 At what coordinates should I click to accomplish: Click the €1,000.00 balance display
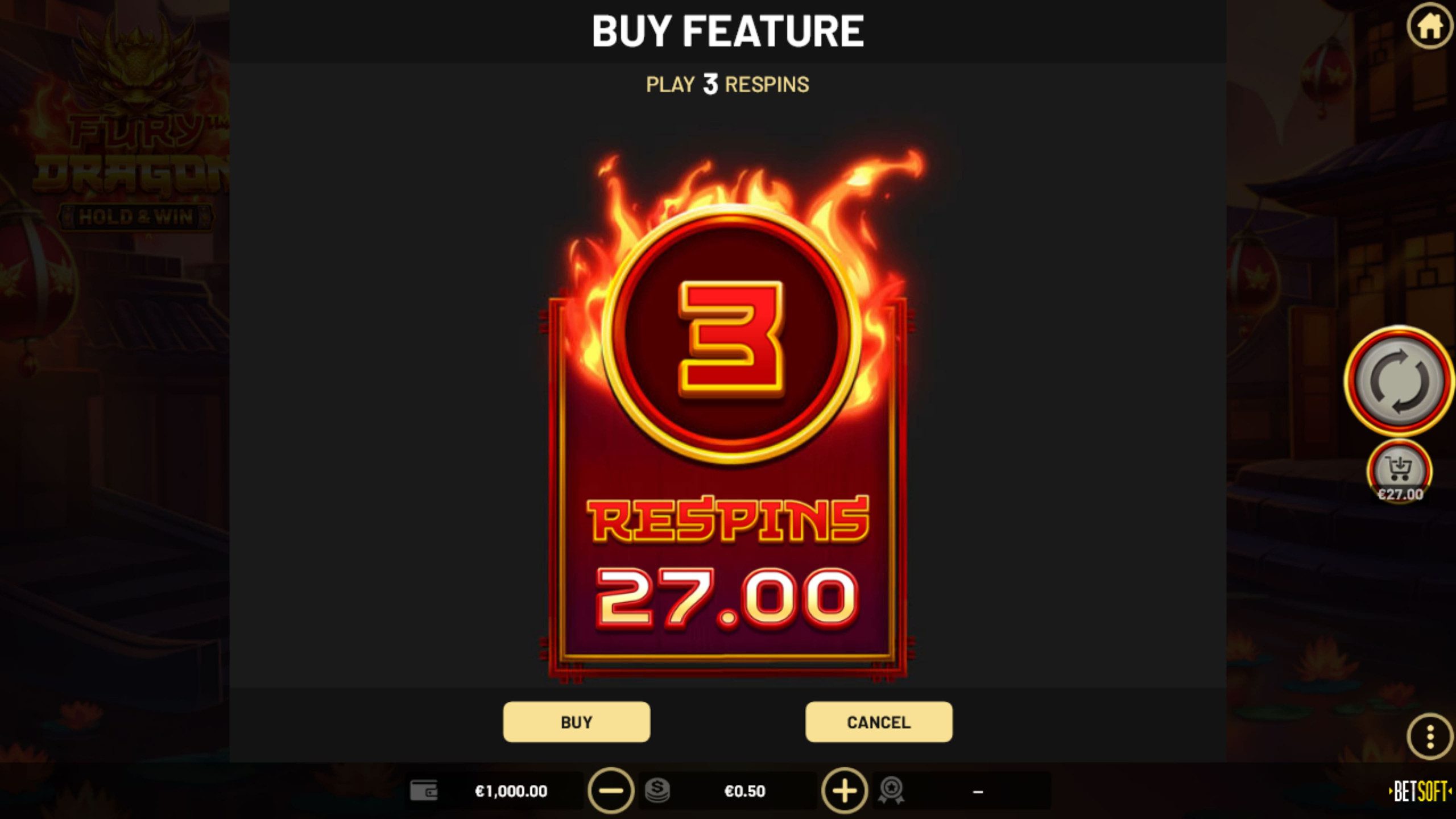point(511,791)
